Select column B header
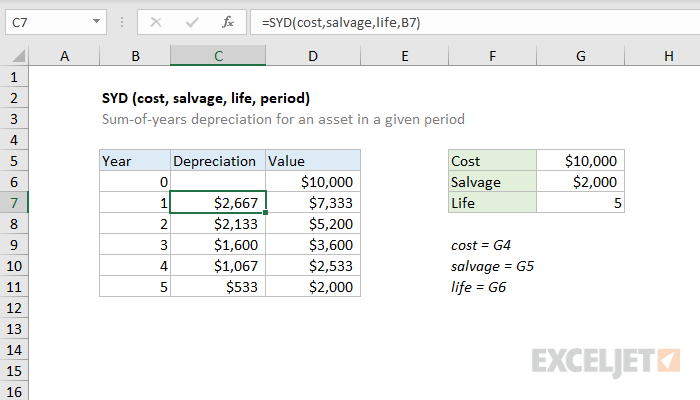This screenshot has width=700, height=400. [135, 56]
